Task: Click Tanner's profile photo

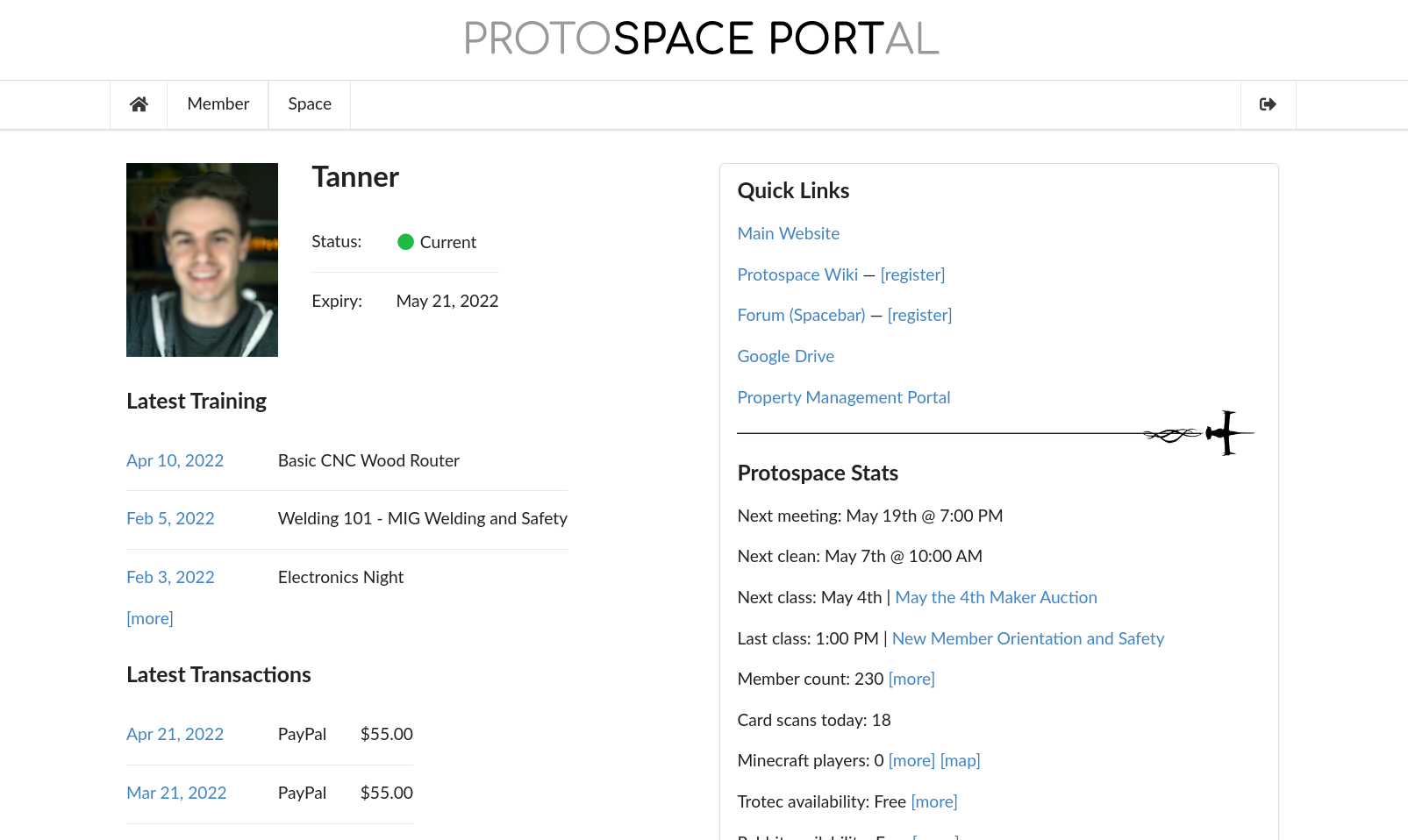Action: click(202, 260)
